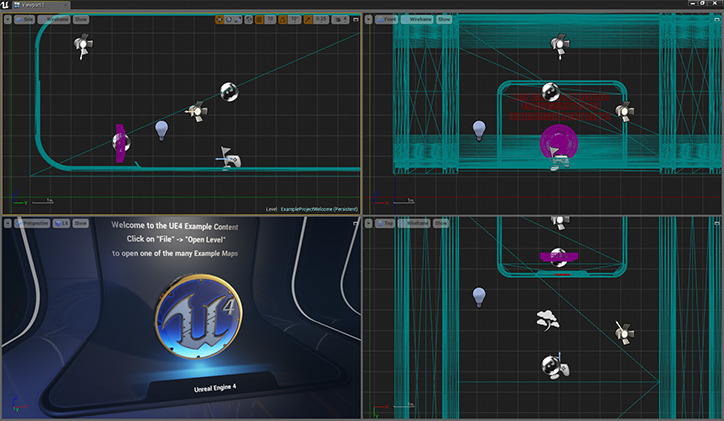
Task: Click the Top view type button
Action: [x=385, y=223]
